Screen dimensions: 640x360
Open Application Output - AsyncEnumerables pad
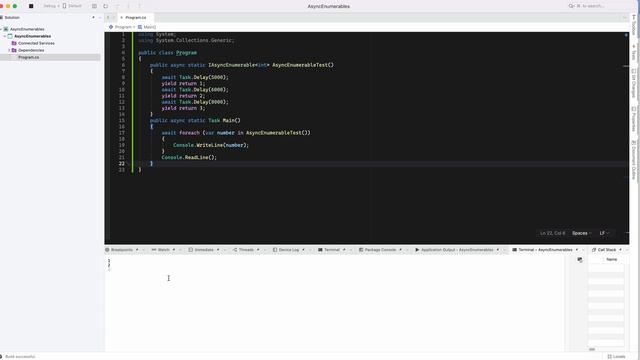(457, 250)
